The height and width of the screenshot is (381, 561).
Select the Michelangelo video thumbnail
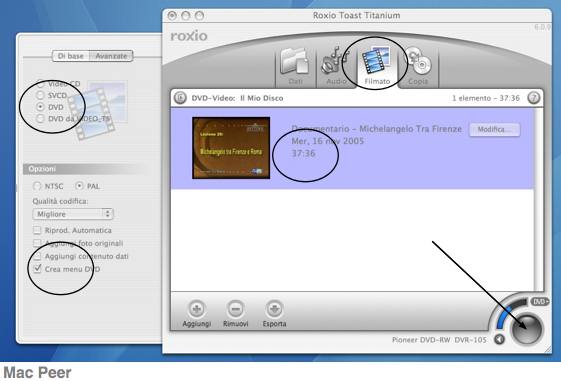(x=231, y=148)
